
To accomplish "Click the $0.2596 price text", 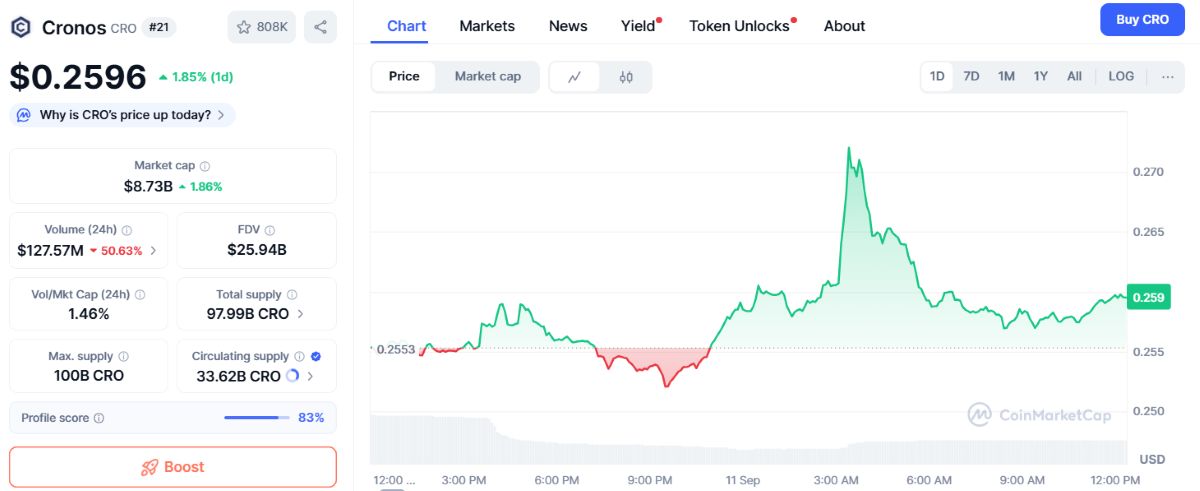I will click(78, 77).
